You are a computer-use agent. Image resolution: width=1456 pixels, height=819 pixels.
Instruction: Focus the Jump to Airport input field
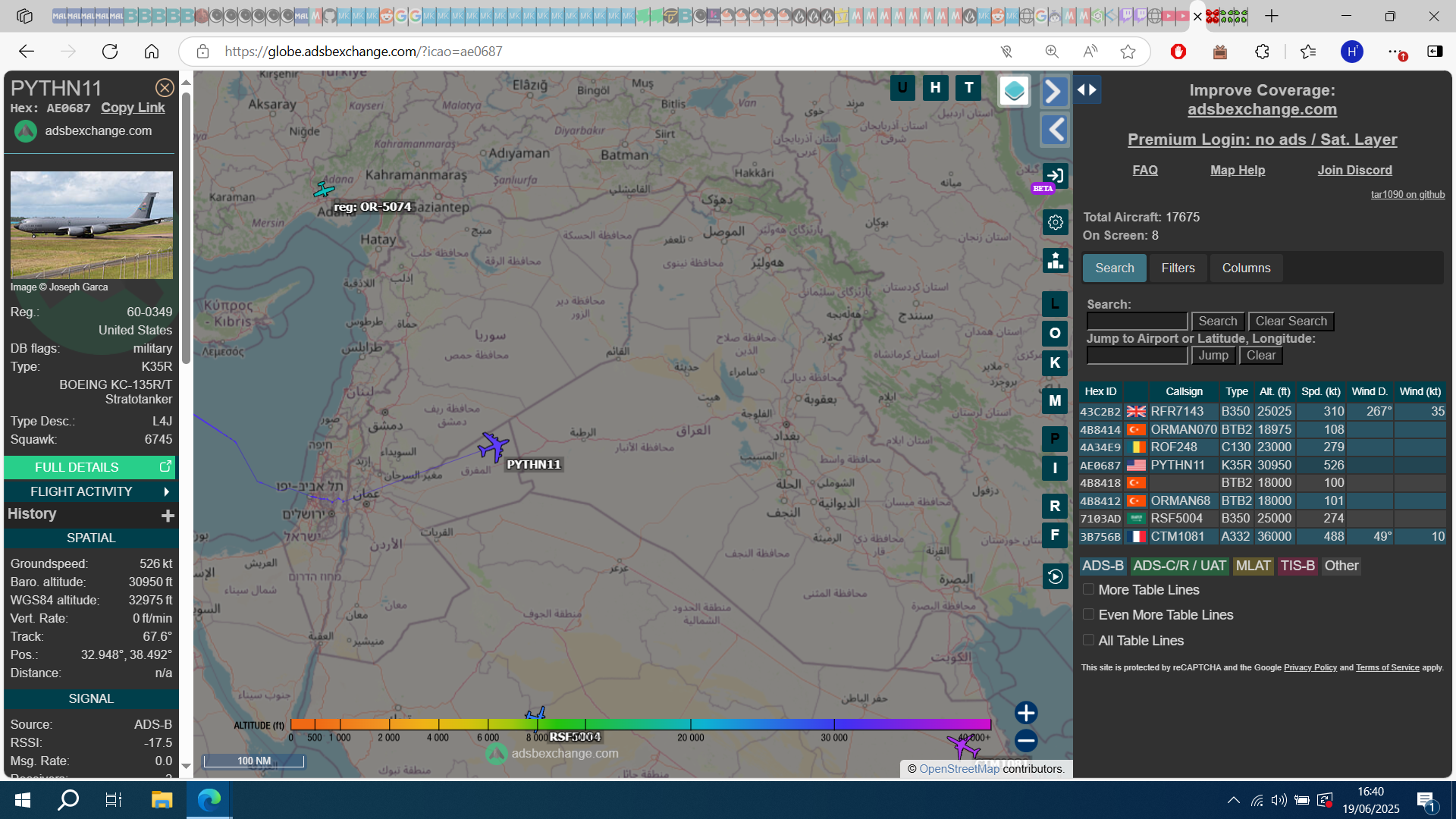pyautogui.click(x=1137, y=356)
